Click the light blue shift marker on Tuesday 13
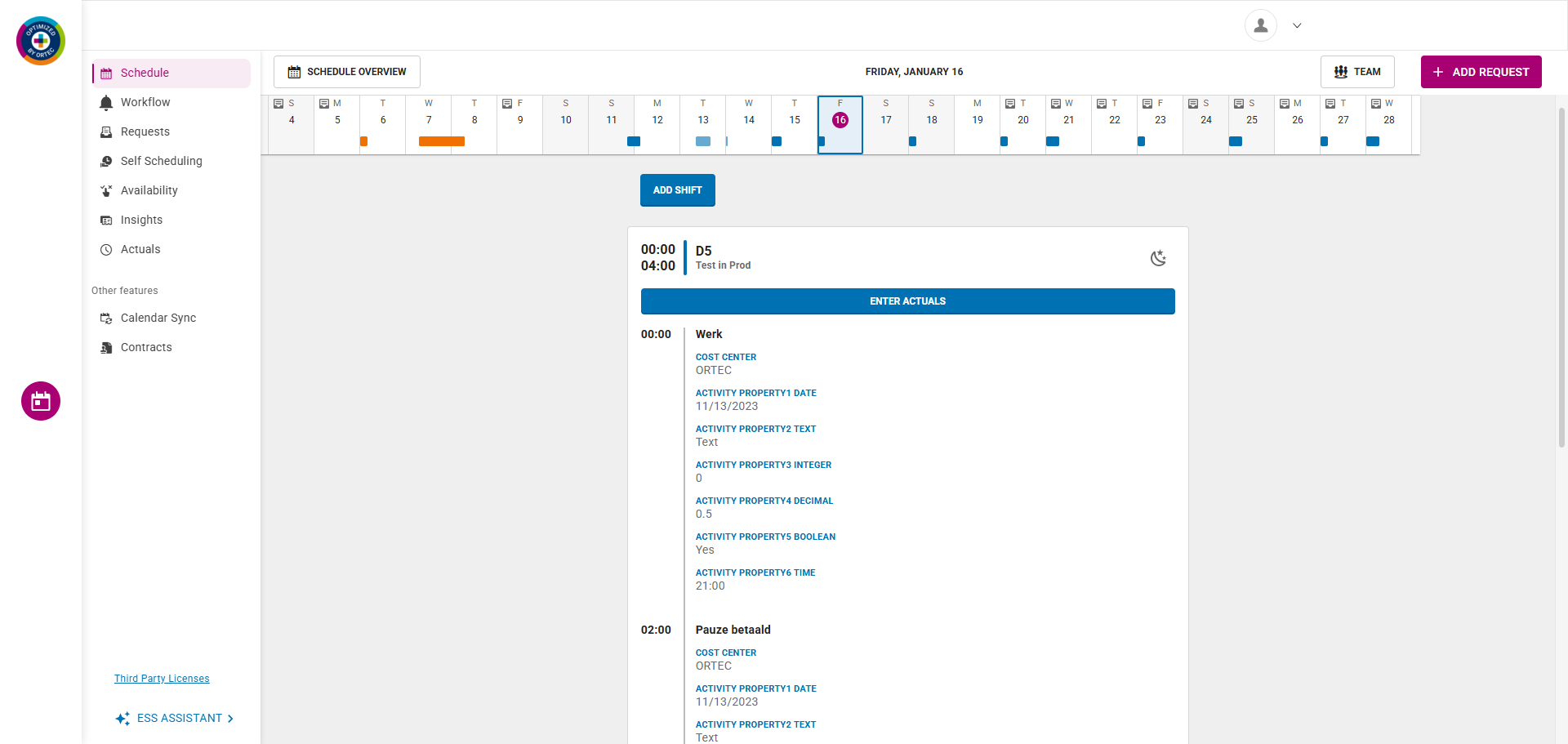 (x=703, y=141)
